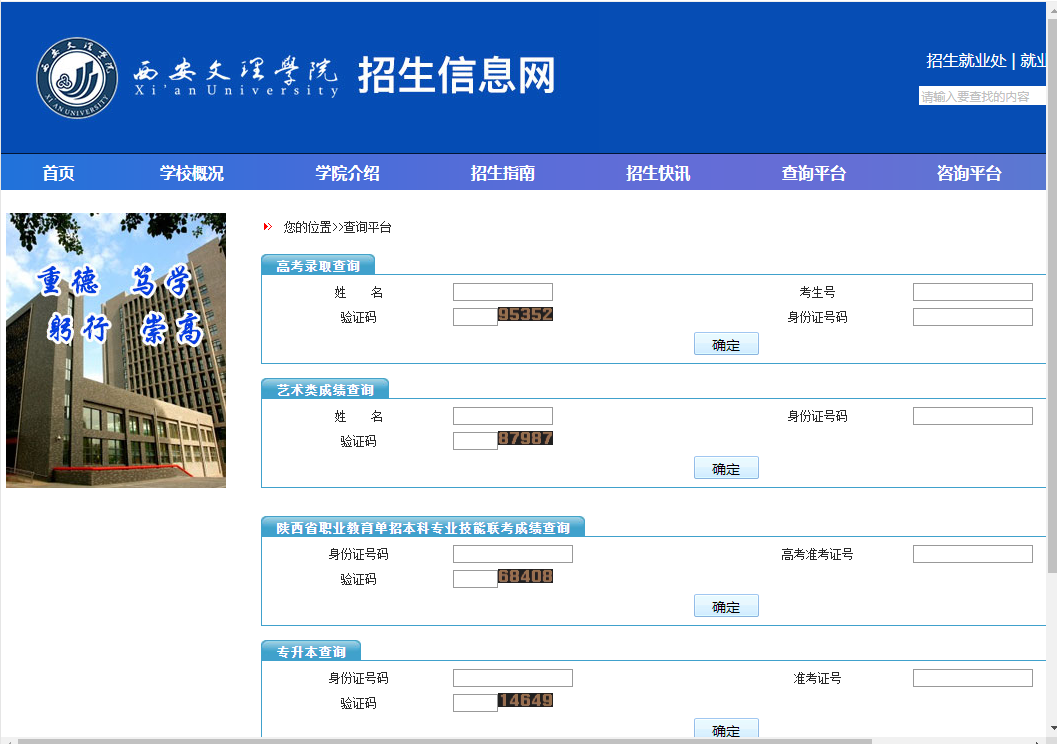This screenshot has width=1057, height=744.
Task: Open the 首页 navigation menu item
Action: tap(58, 173)
